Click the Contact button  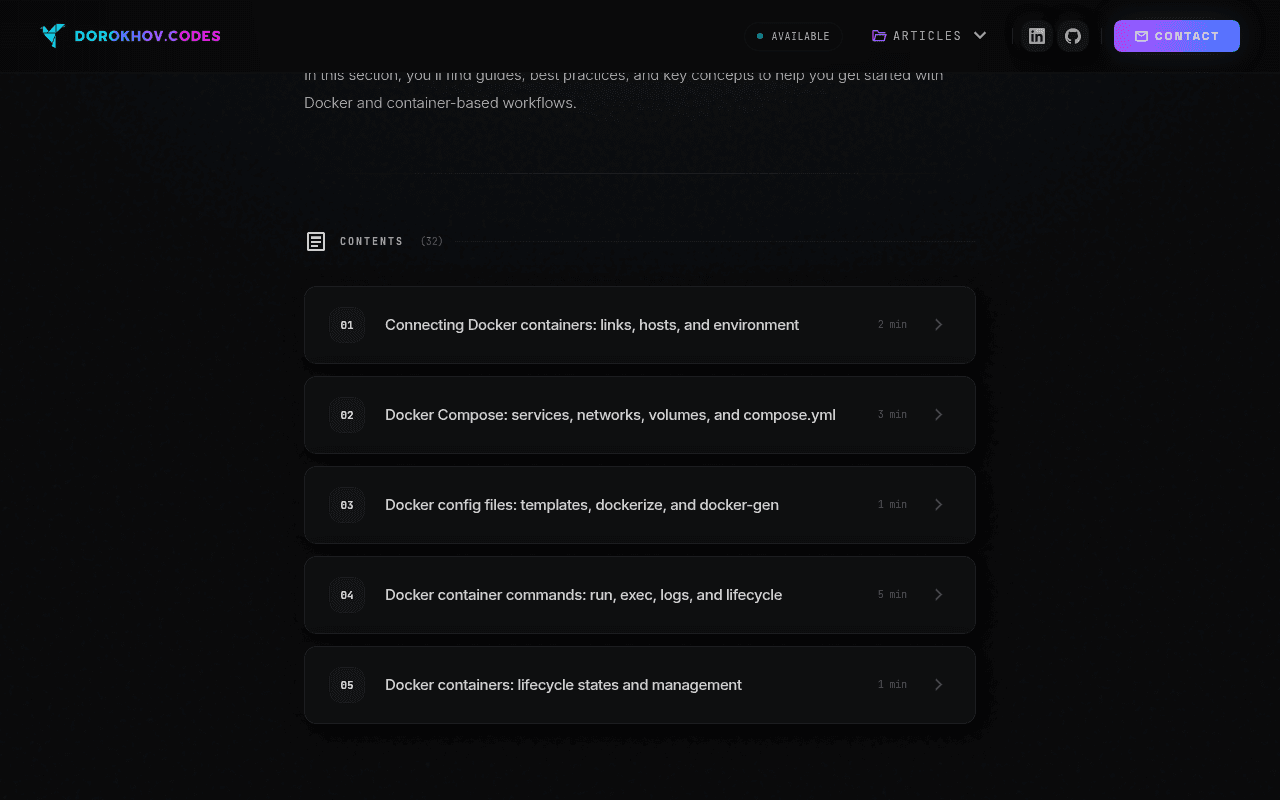pos(1177,36)
